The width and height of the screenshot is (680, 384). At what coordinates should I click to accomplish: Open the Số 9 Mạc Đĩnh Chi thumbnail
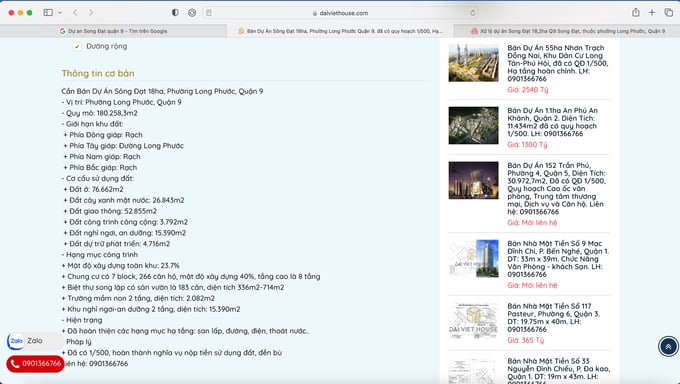(474, 259)
